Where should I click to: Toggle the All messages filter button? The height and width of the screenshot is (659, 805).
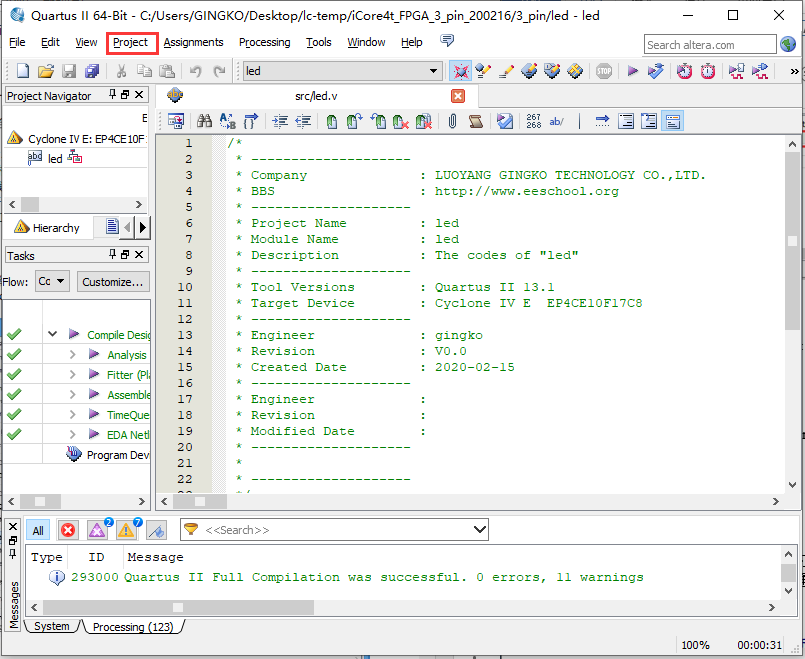(x=37, y=530)
